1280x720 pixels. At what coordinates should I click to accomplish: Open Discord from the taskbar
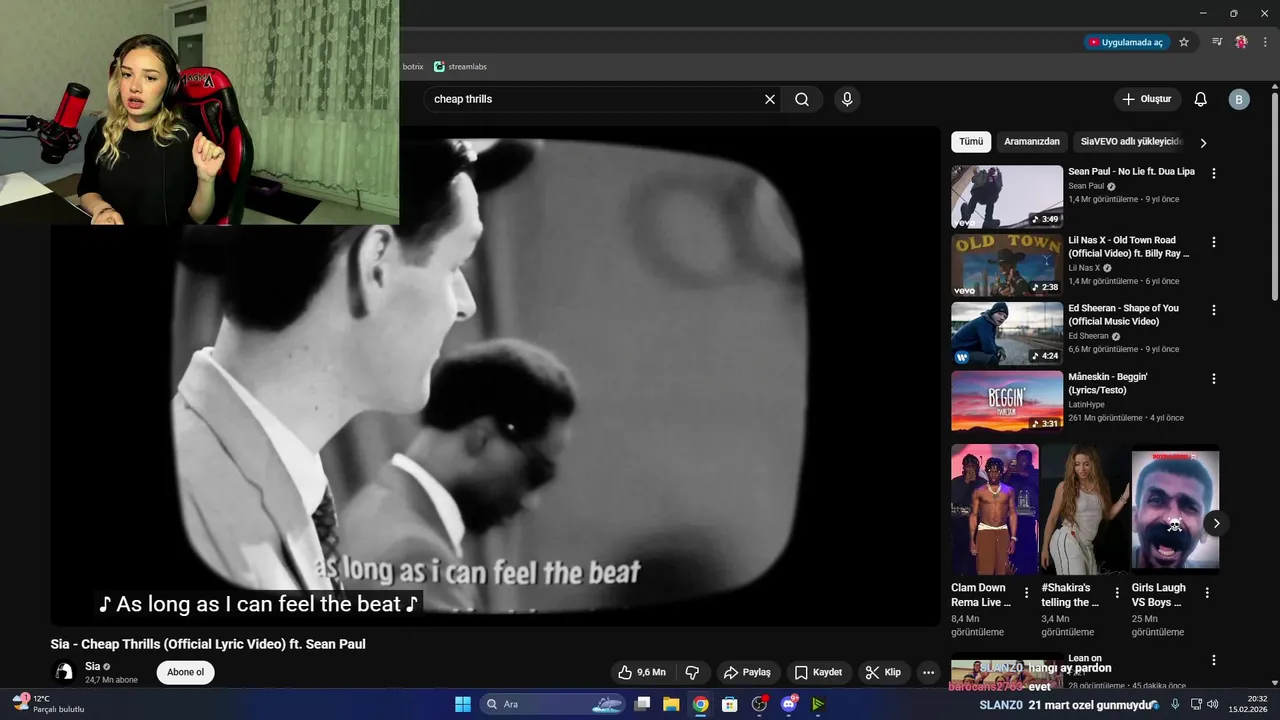pos(789,704)
